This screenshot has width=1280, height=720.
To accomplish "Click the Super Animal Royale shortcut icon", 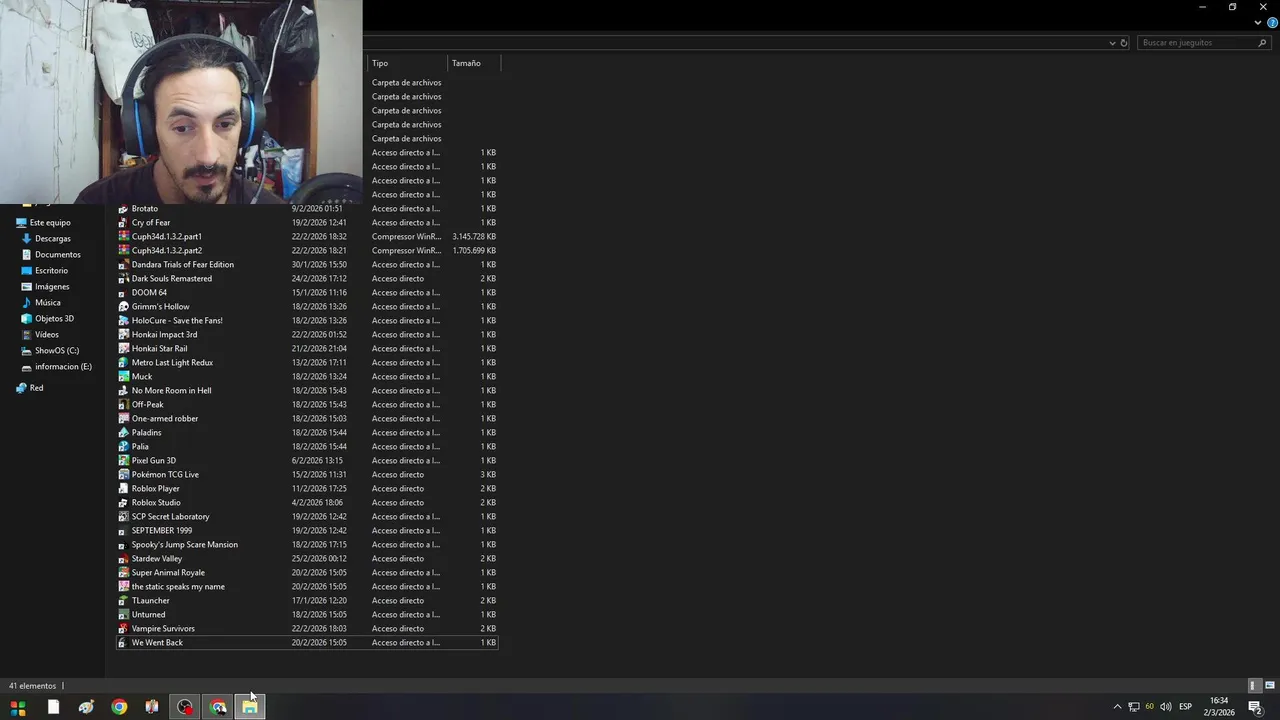I will point(123,573).
